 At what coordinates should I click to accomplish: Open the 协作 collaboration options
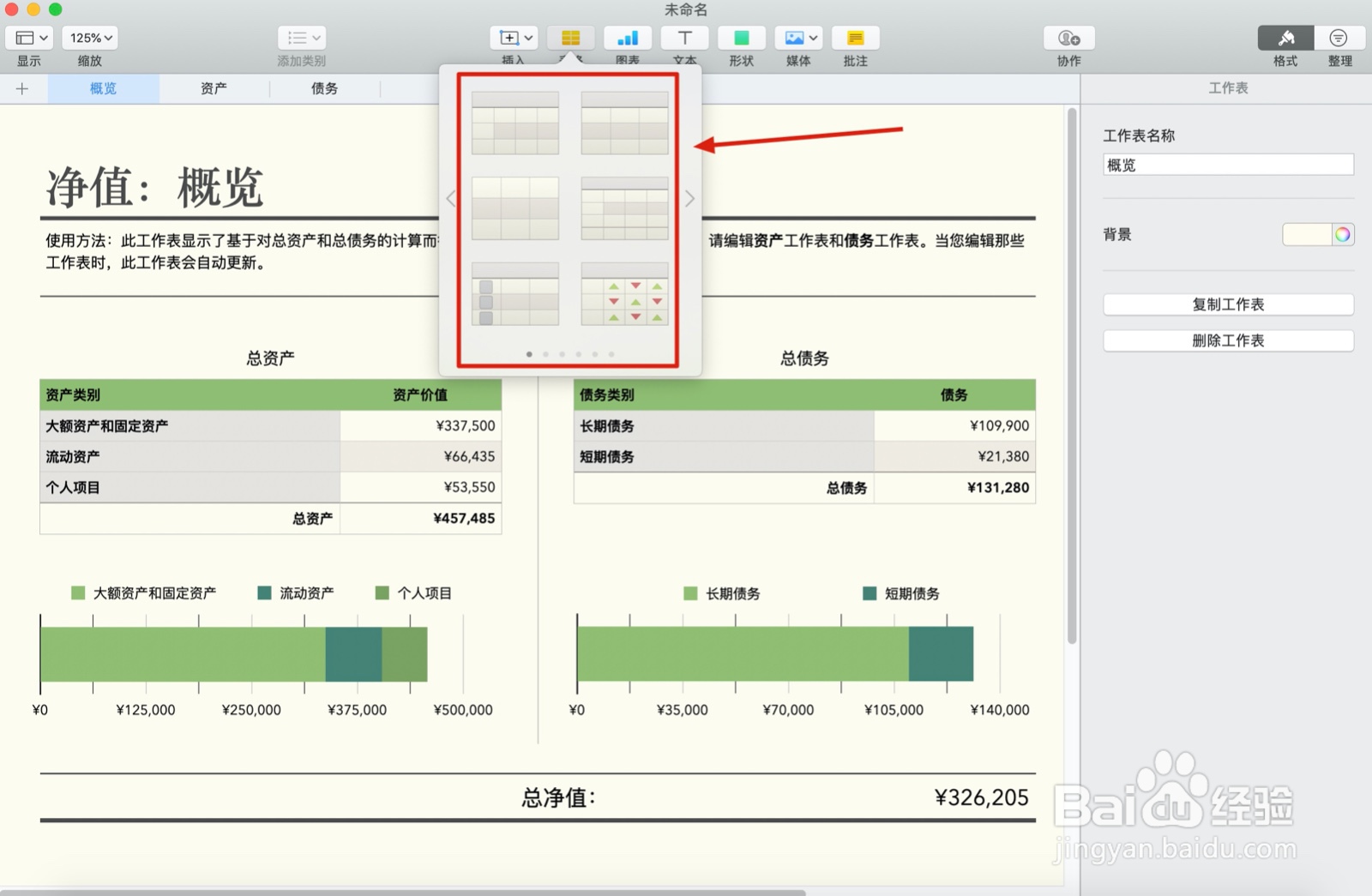(x=1068, y=38)
